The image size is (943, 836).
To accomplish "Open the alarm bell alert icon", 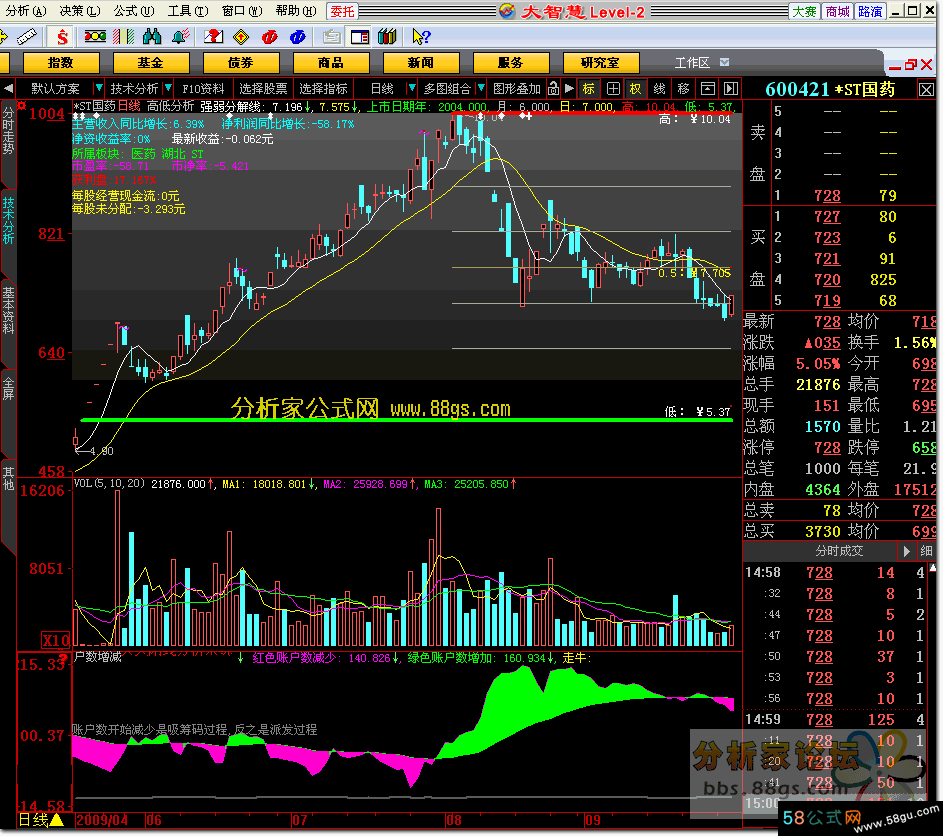I will point(180,37).
